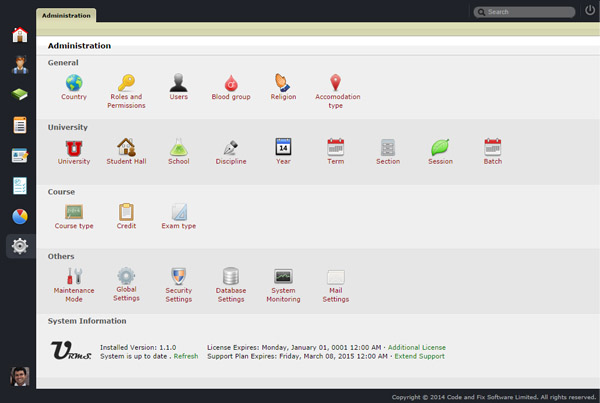Screen dimensions: 600x403
Task: Open the Users management icon
Action: click(x=179, y=83)
